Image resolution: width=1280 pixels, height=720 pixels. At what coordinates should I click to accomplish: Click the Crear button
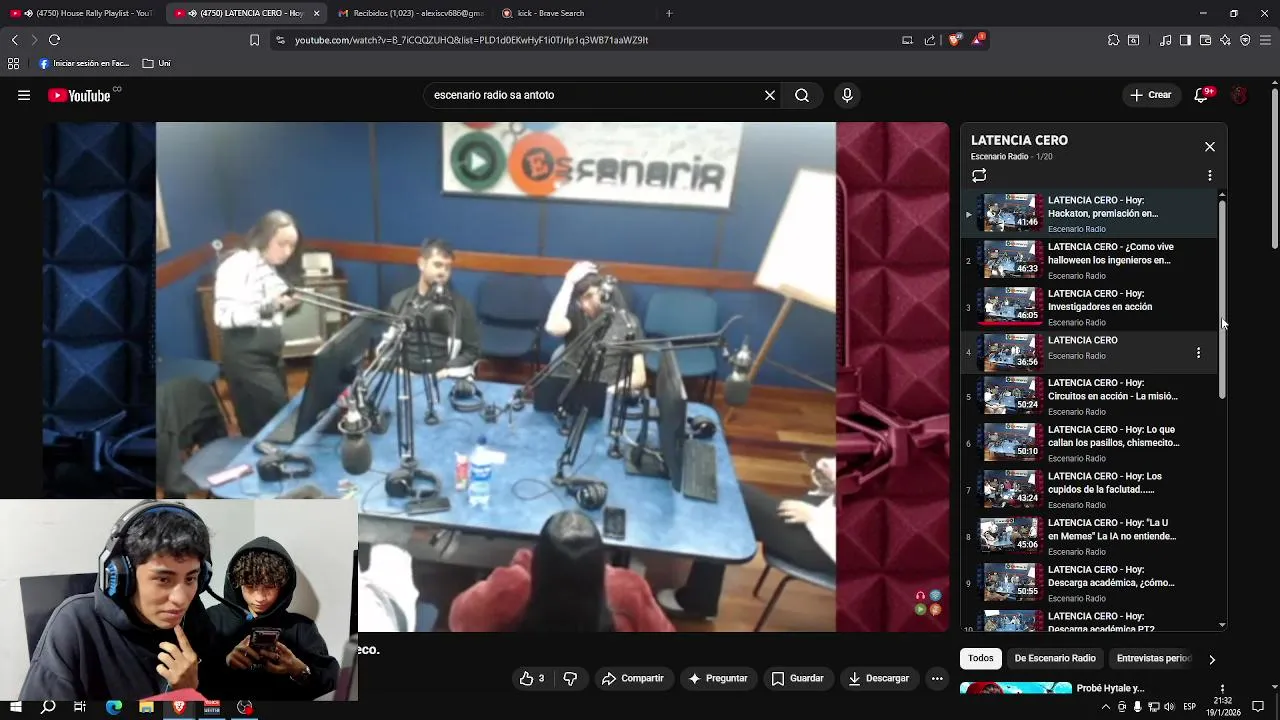[x=1150, y=95]
